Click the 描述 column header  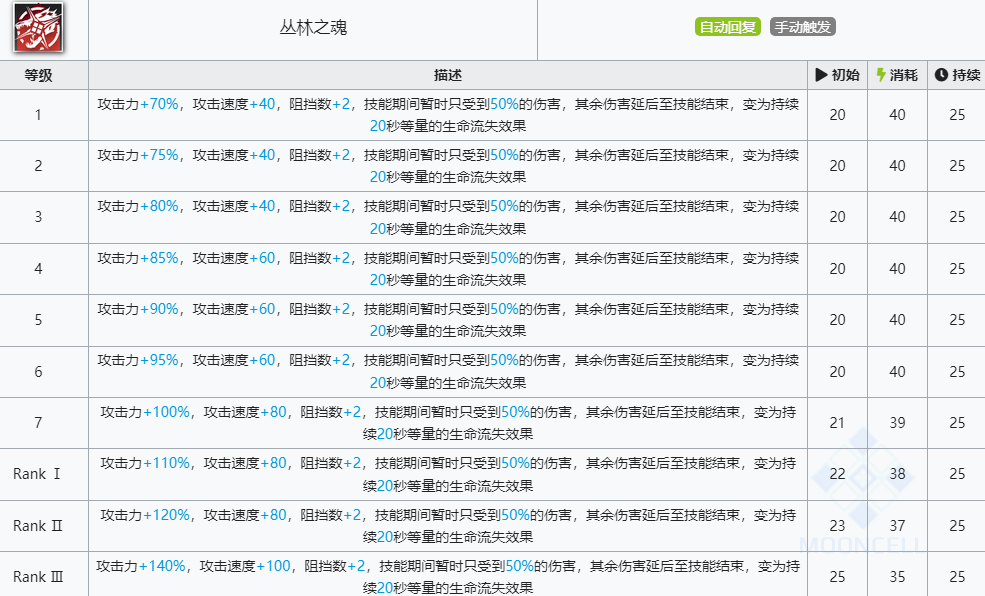click(447, 75)
